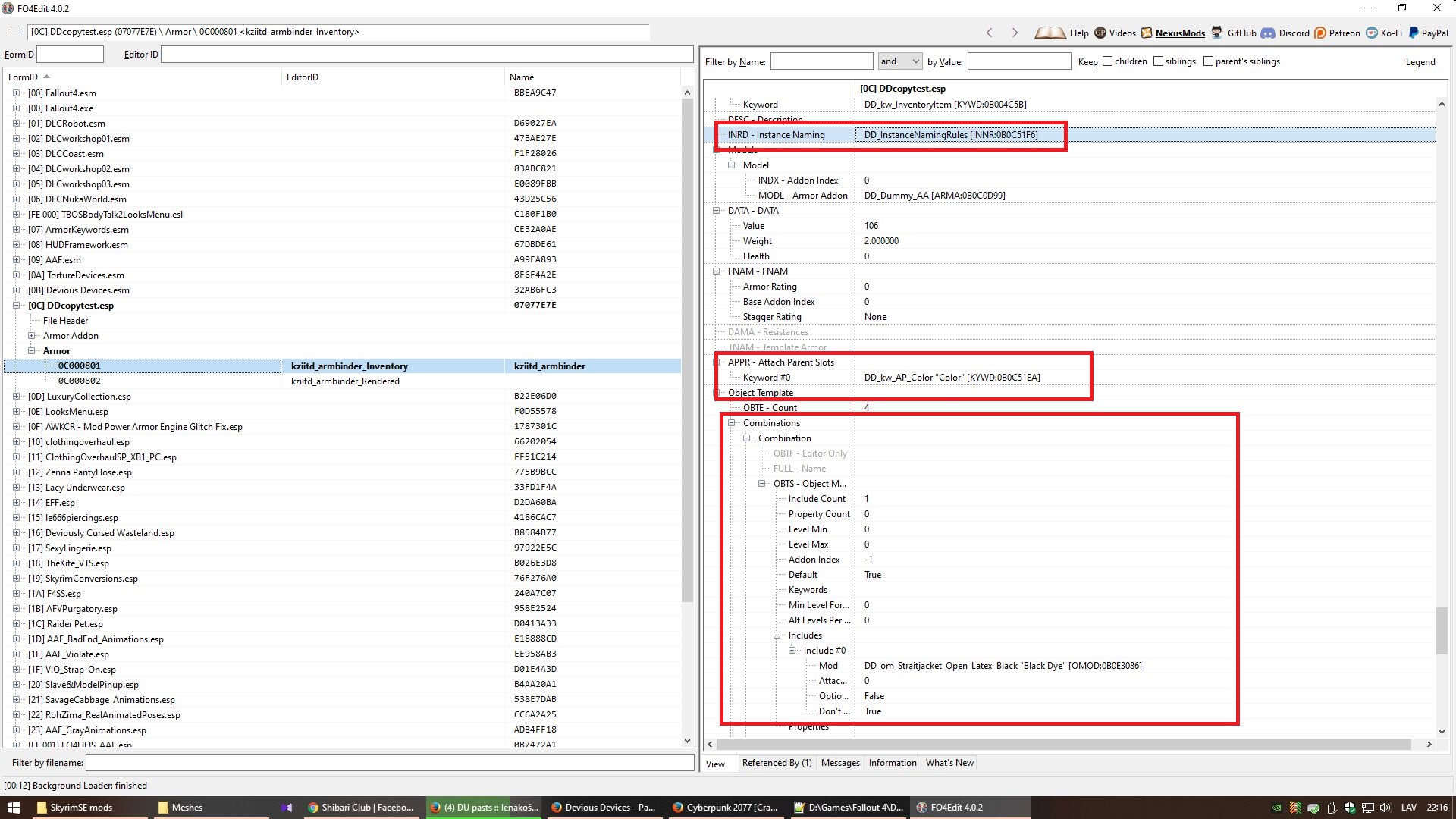Check the Keep children checkbox
The height and width of the screenshot is (819, 1456).
(1107, 61)
